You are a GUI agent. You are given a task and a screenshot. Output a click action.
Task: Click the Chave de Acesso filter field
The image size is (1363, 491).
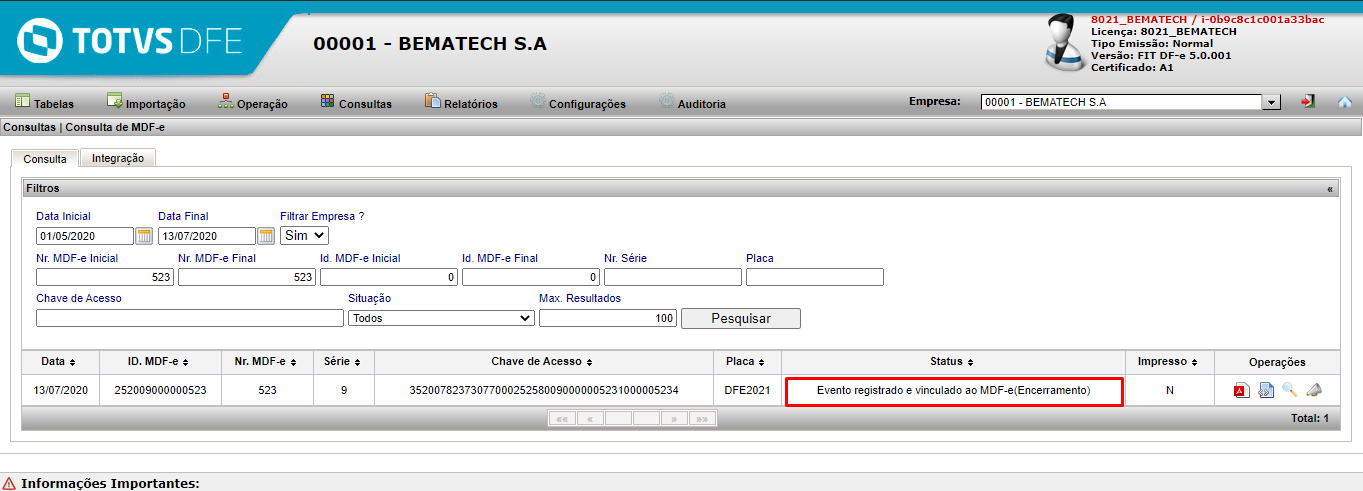tap(190, 318)
